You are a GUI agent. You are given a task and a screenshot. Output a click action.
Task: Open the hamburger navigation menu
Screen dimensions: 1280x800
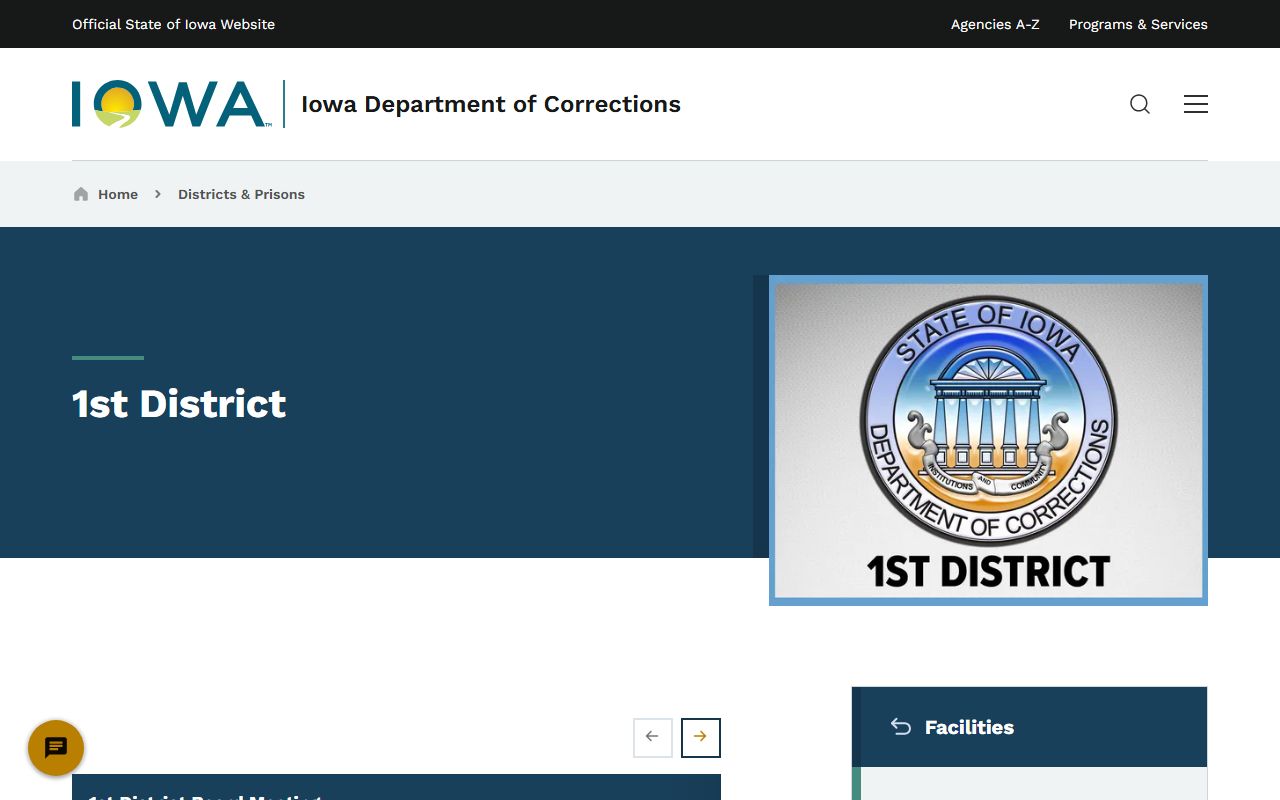click(1196, 104)
